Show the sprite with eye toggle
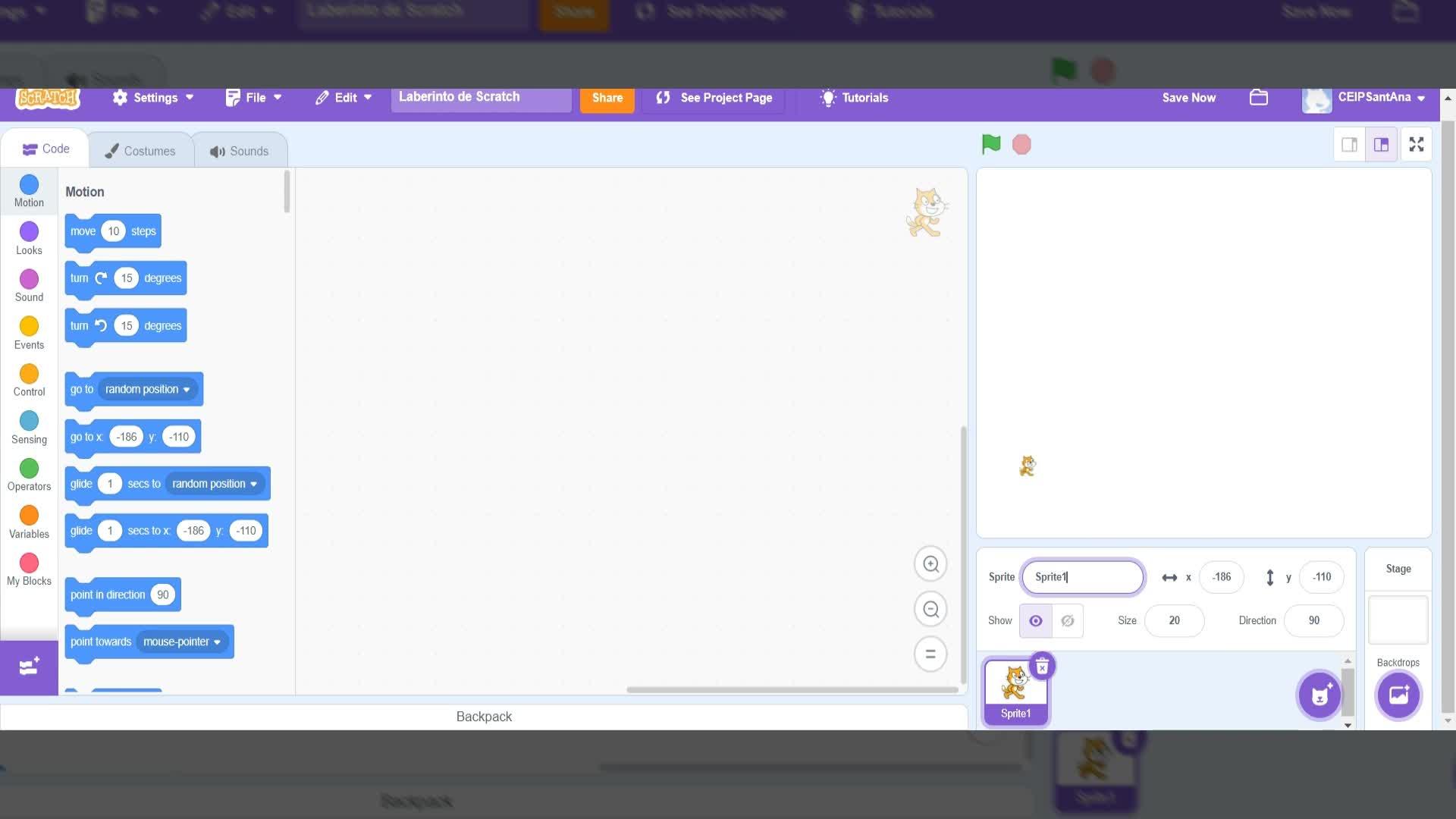This screenshot has height=819, width=1456. point(1035,621)
